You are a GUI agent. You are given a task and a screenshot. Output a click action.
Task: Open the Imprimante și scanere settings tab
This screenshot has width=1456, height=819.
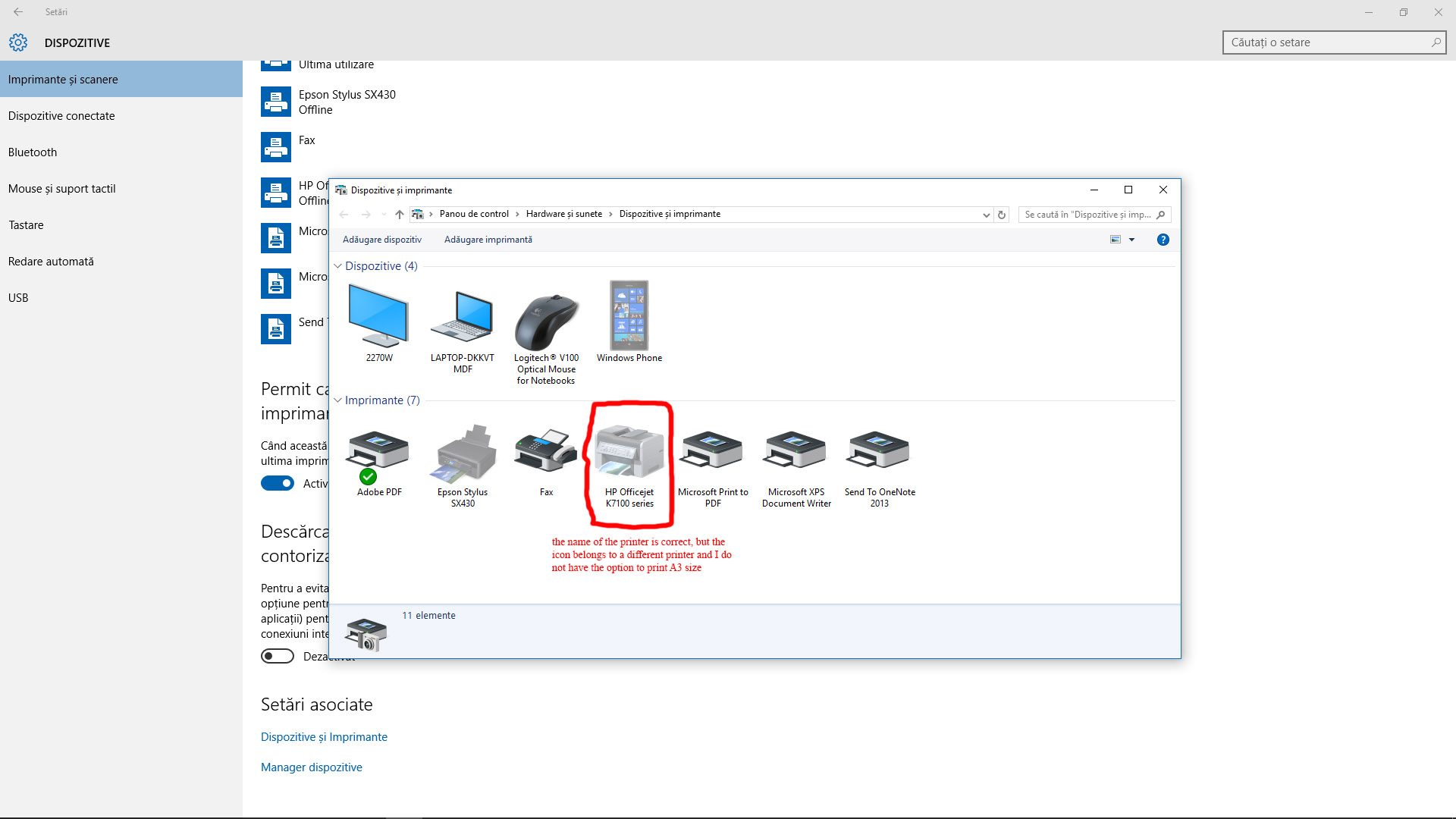(x=121, y=79)
